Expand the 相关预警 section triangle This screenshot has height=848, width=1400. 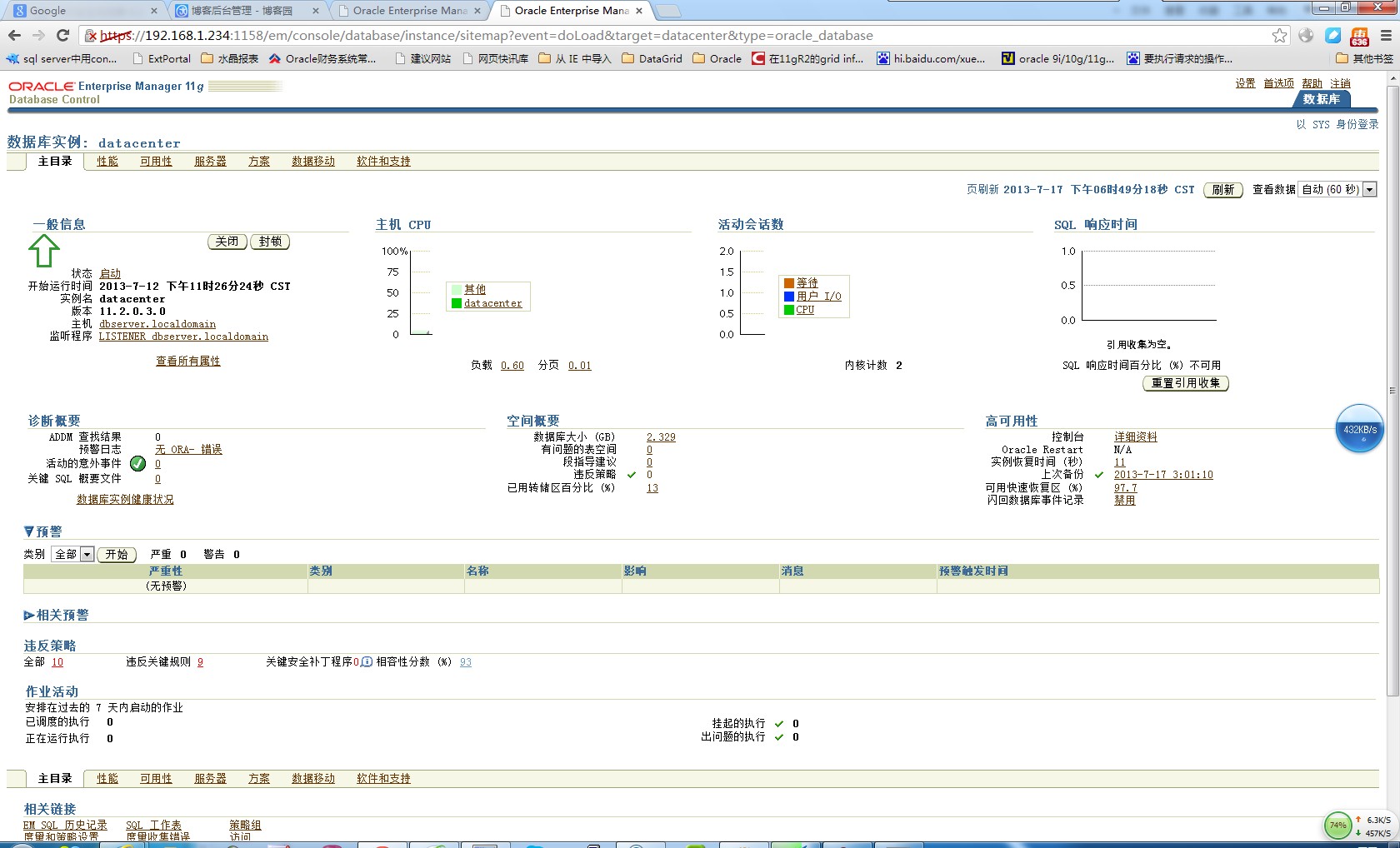(29, 616)
